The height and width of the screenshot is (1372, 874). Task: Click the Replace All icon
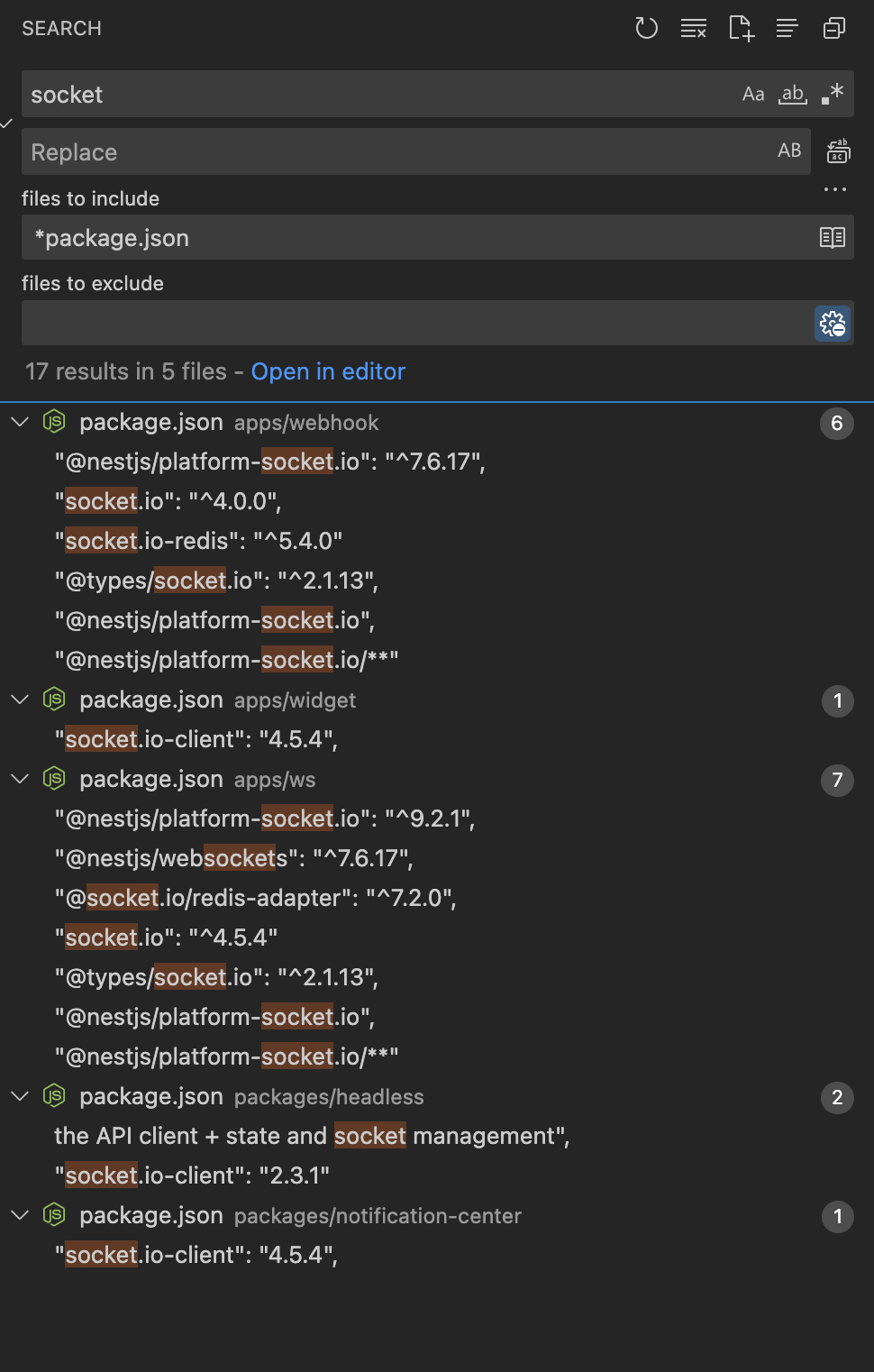tap(837, 151)
